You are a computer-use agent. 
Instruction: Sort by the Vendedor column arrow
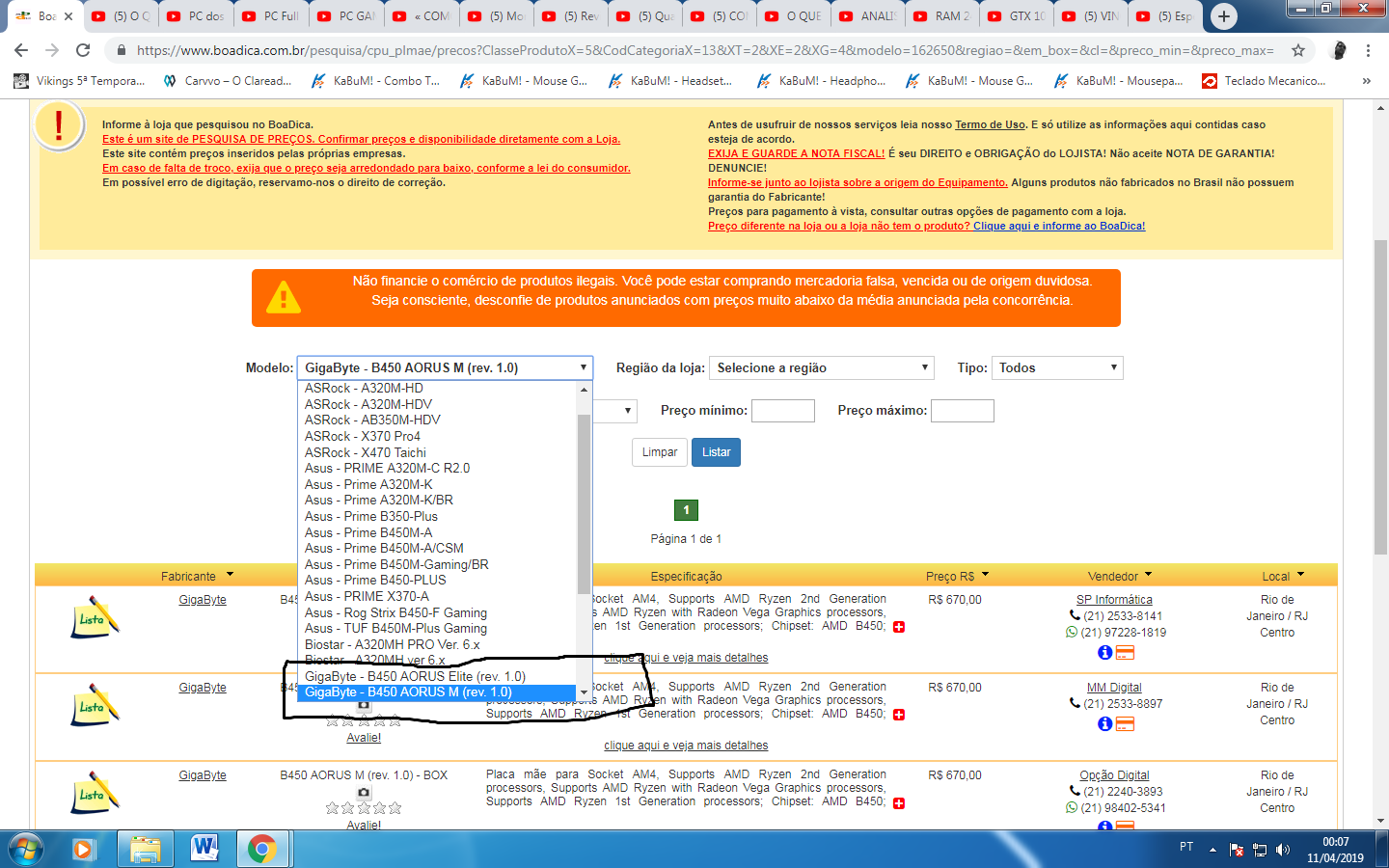tap(1148, 575)
